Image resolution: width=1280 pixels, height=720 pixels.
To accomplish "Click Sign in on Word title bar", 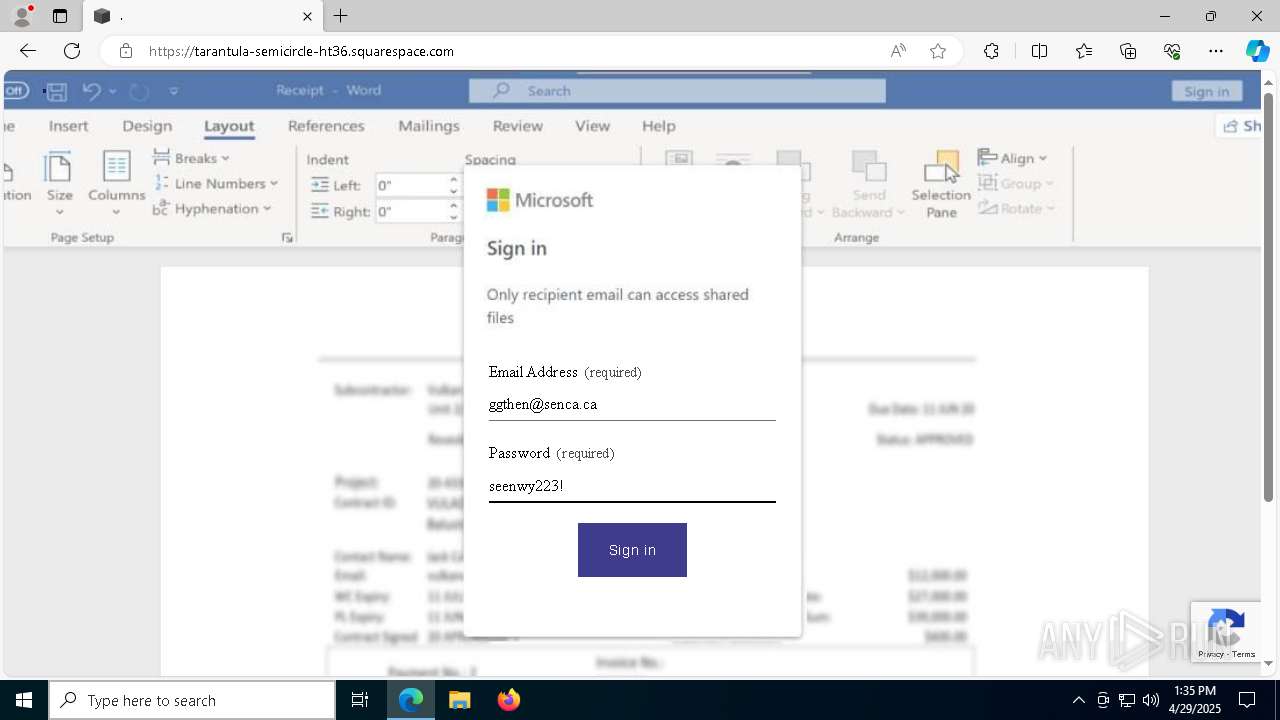I will pyautogui.click(x=1206, y=91).
